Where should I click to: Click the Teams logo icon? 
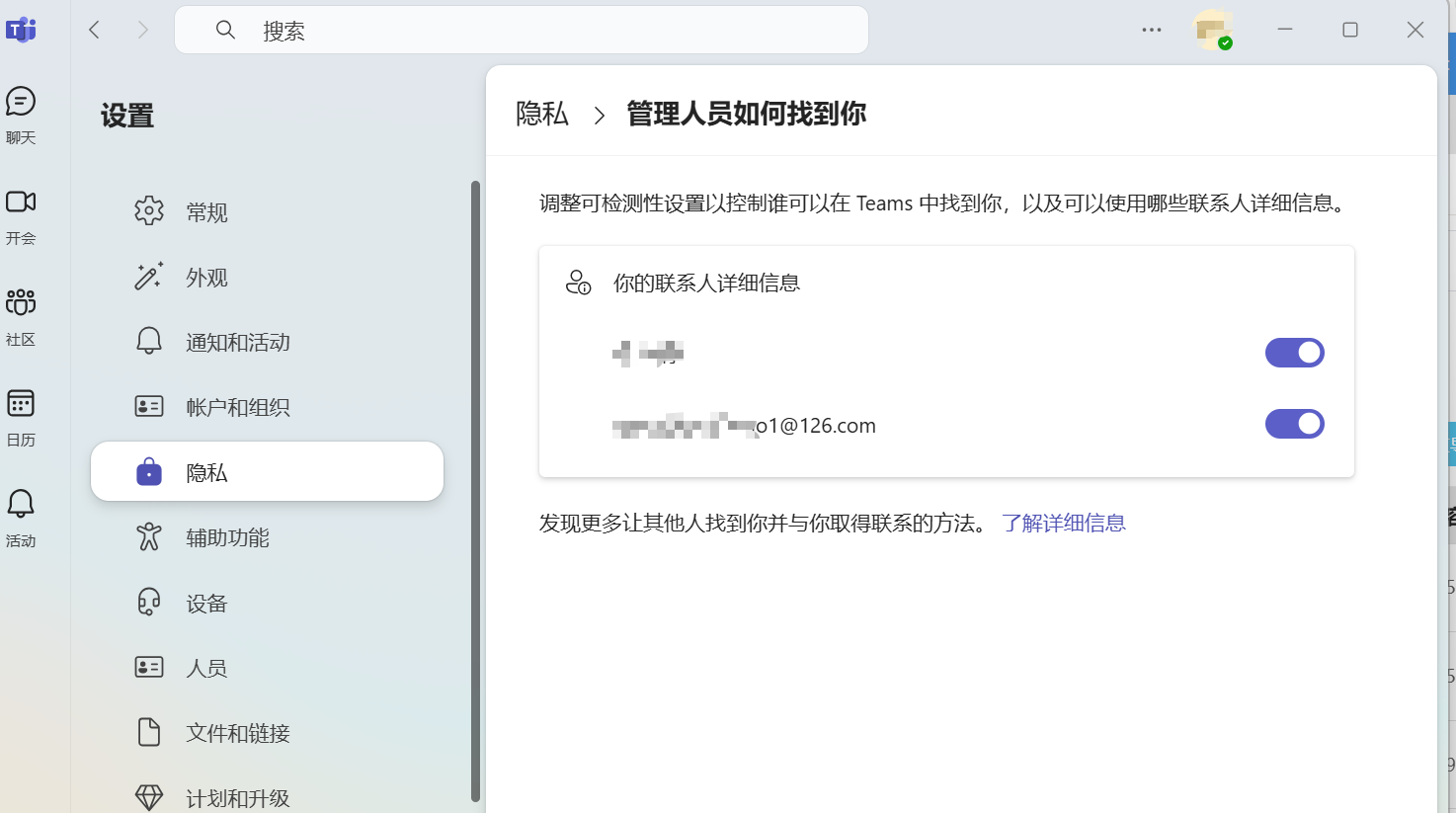(x=21, y=30)
